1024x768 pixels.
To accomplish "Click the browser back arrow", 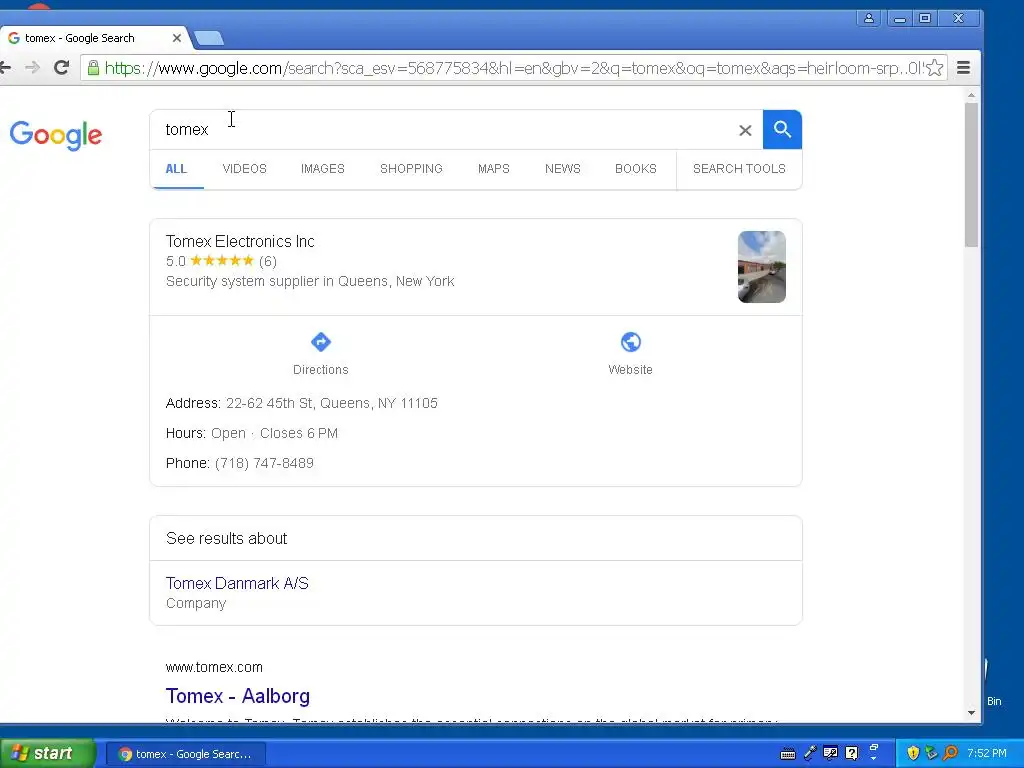I will pos(5,67).
